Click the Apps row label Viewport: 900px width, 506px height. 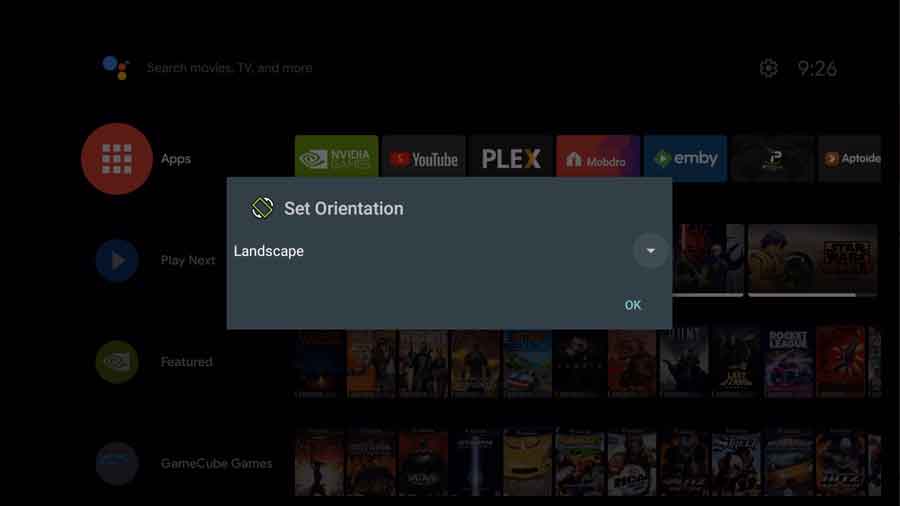pos(176,159)
